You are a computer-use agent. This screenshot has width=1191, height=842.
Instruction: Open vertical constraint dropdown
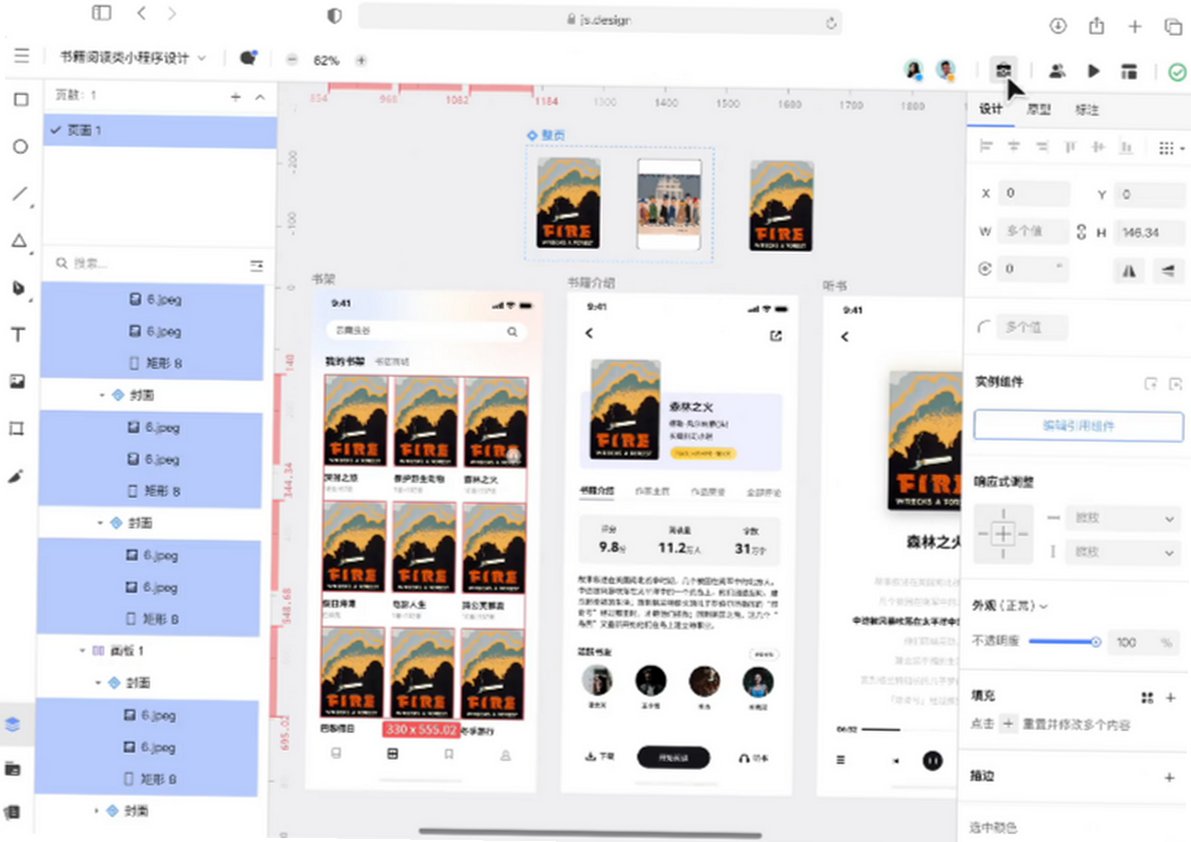pos(1122,552)
